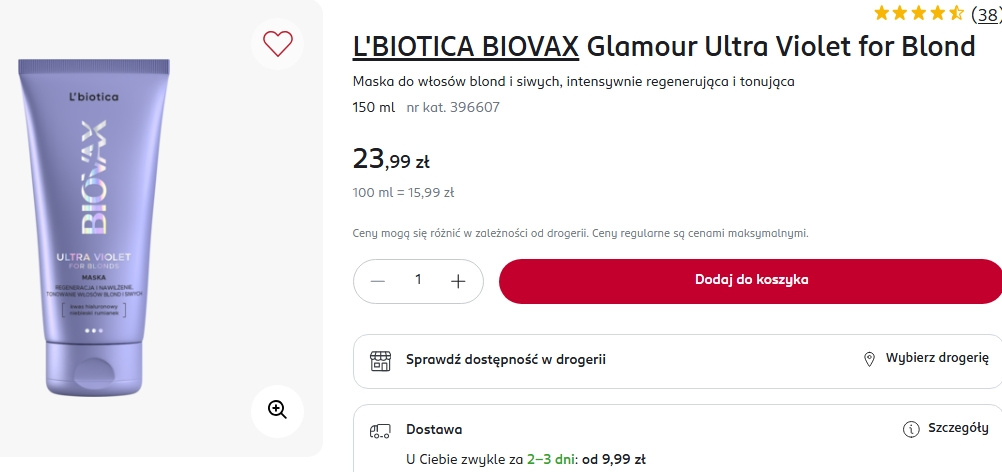Add product to wishlist with heart icon

(x=277, y=43)
